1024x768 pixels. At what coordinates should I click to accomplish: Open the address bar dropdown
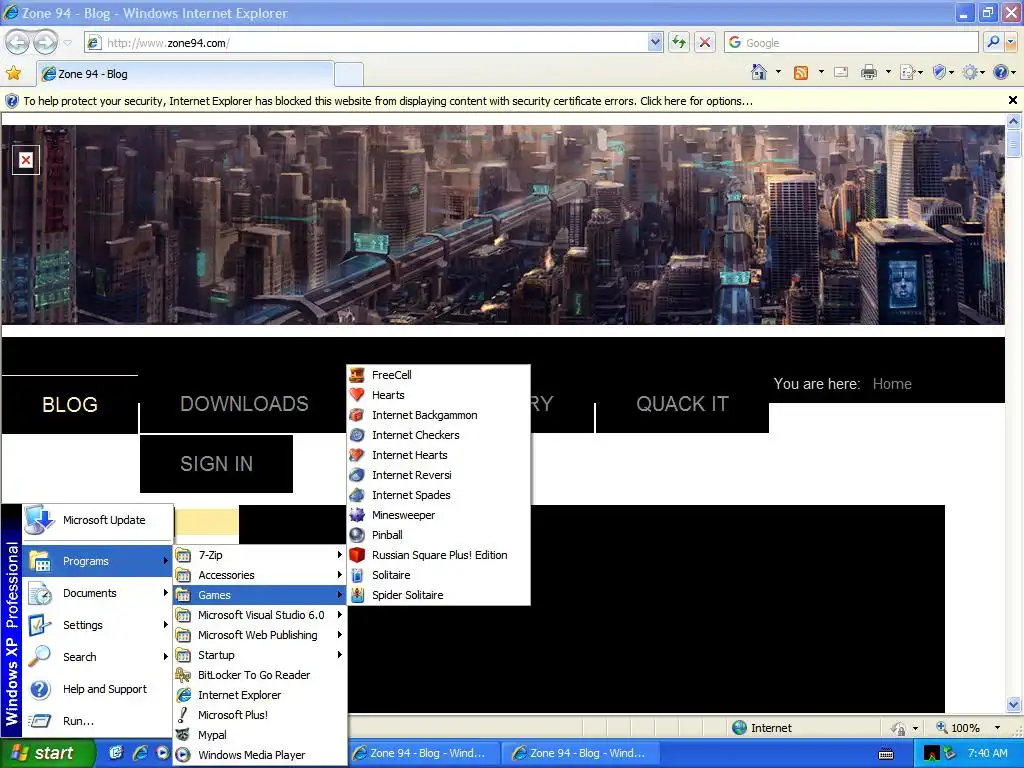pos(656,42)
